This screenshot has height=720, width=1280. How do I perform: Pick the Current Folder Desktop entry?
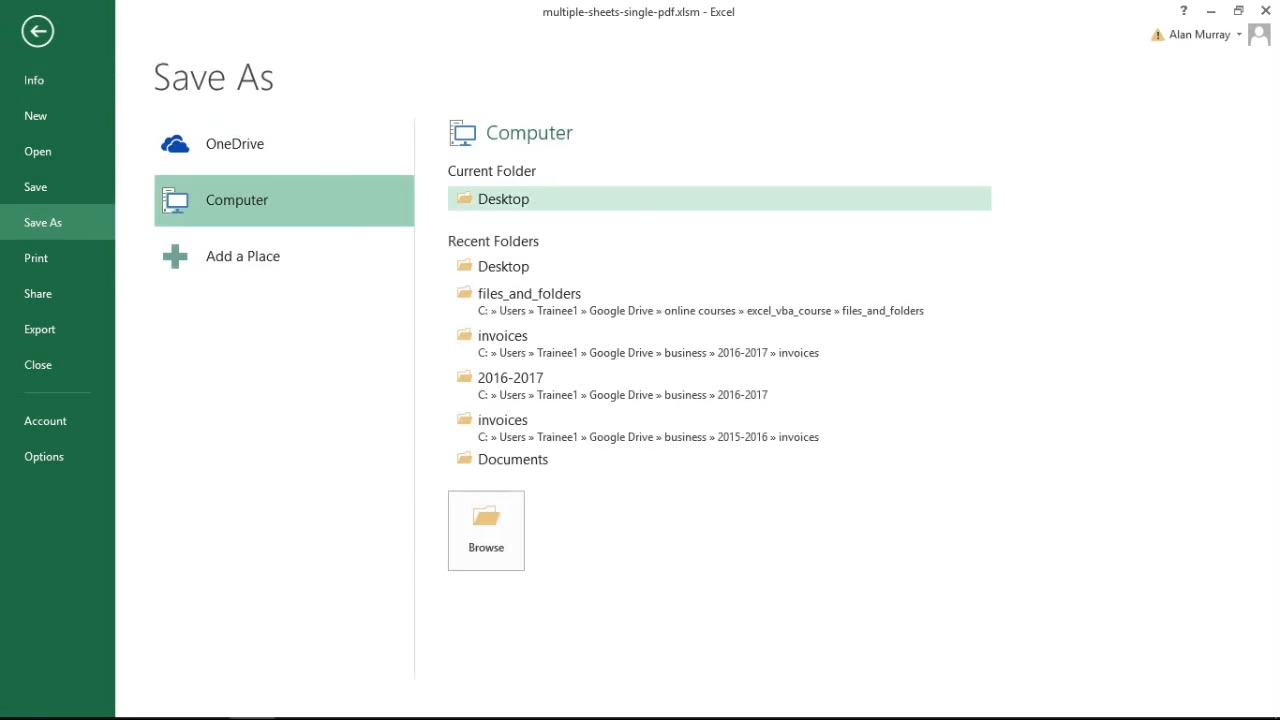click(x=719, y=199)
